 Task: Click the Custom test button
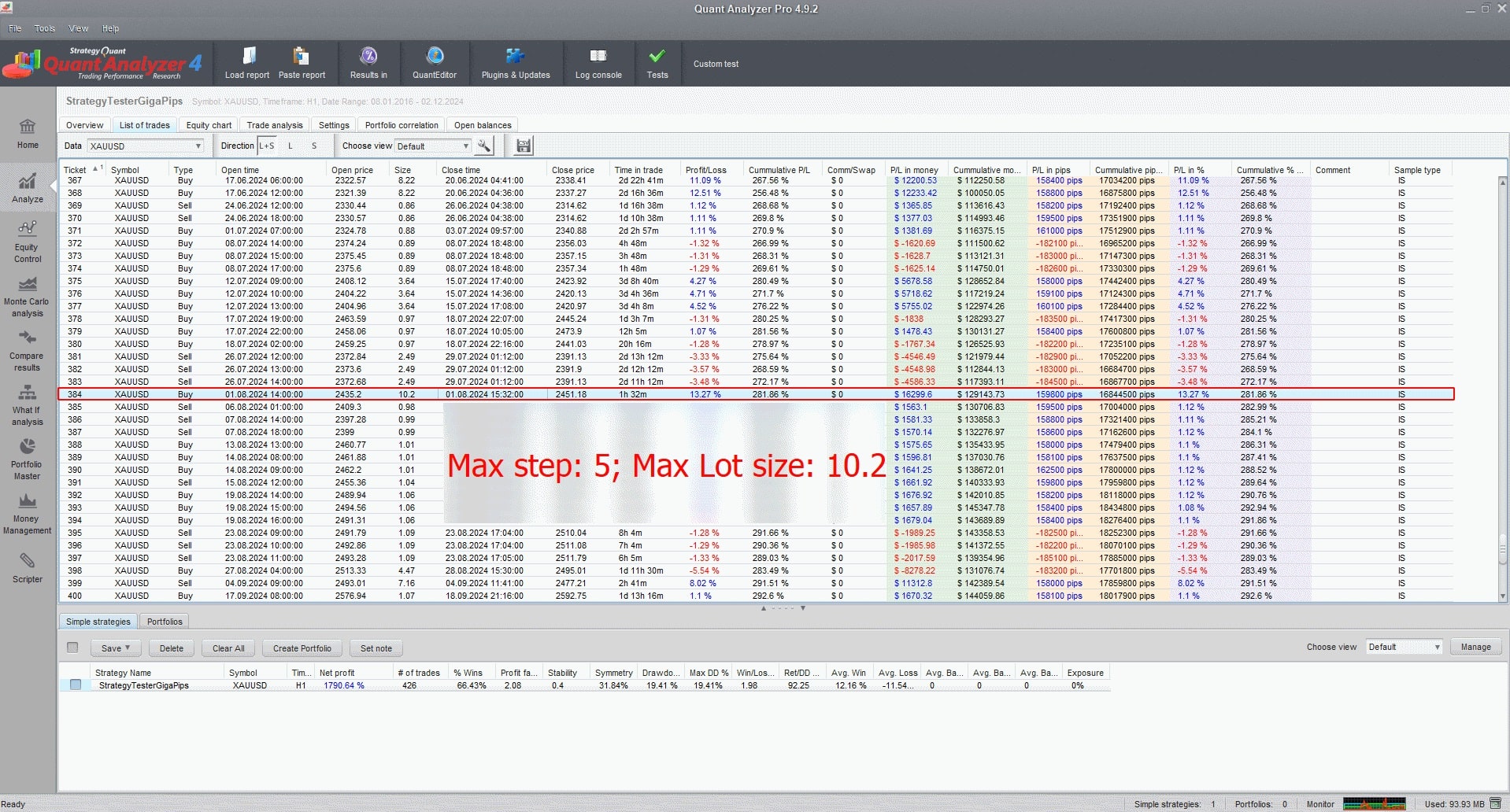point(716,64)
